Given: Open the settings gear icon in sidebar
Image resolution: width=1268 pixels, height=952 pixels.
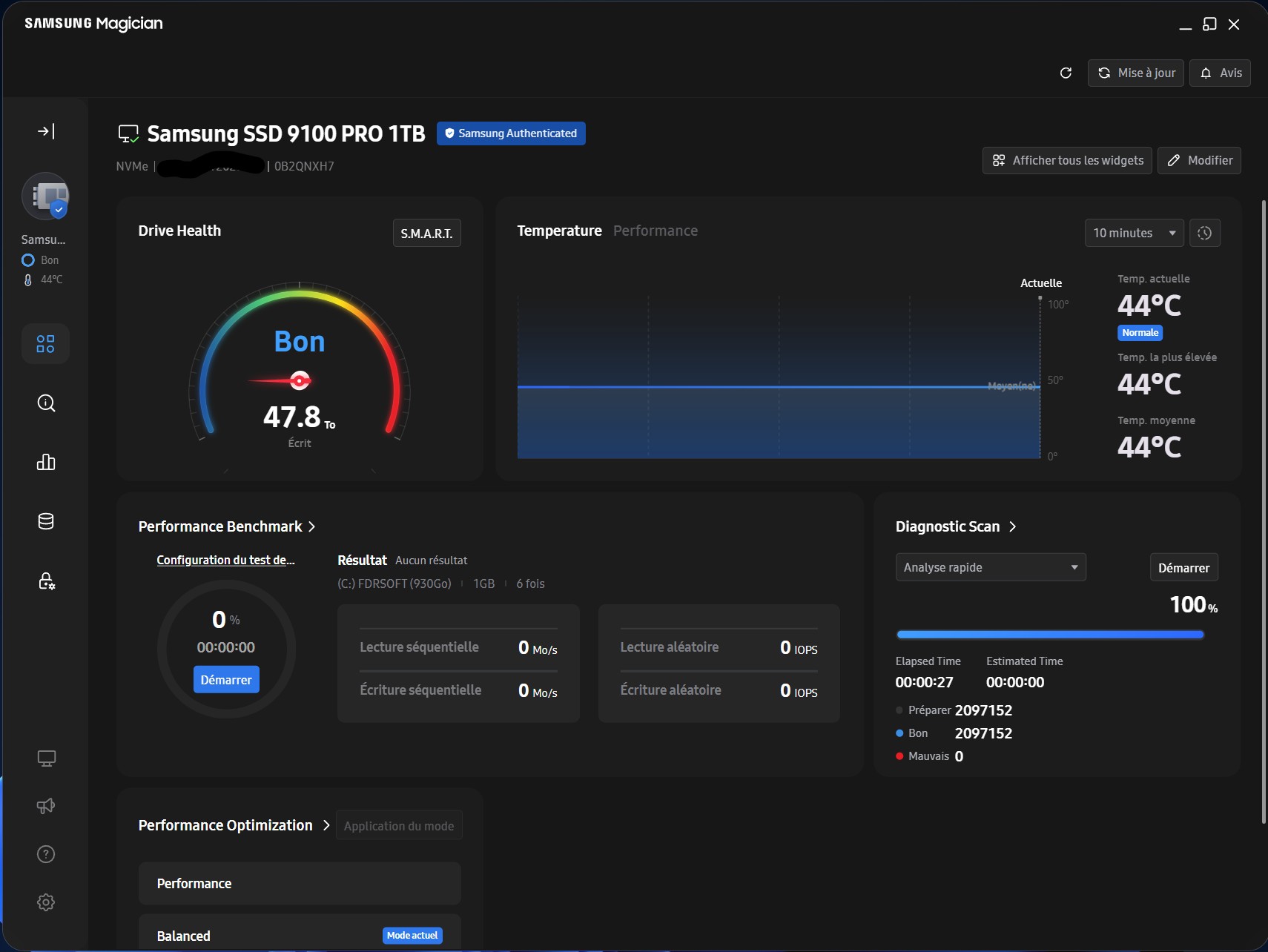Looking at the screenshot, I should pos(46,902).
